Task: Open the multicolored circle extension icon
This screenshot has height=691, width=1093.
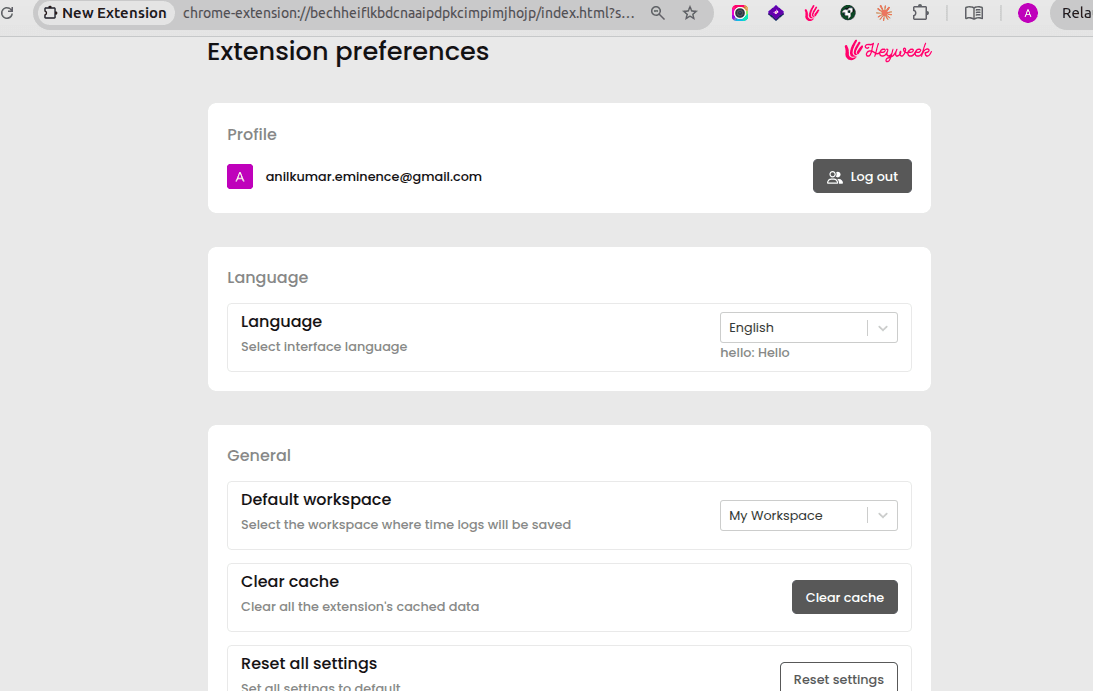Action: (740, 13)
